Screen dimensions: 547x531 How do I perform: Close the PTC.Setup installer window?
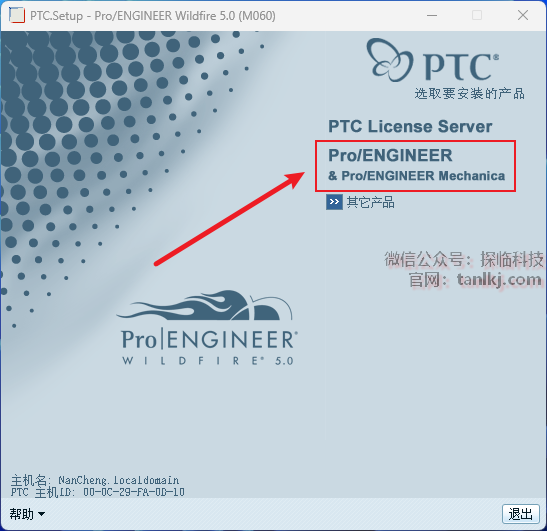tap(523, 15)
